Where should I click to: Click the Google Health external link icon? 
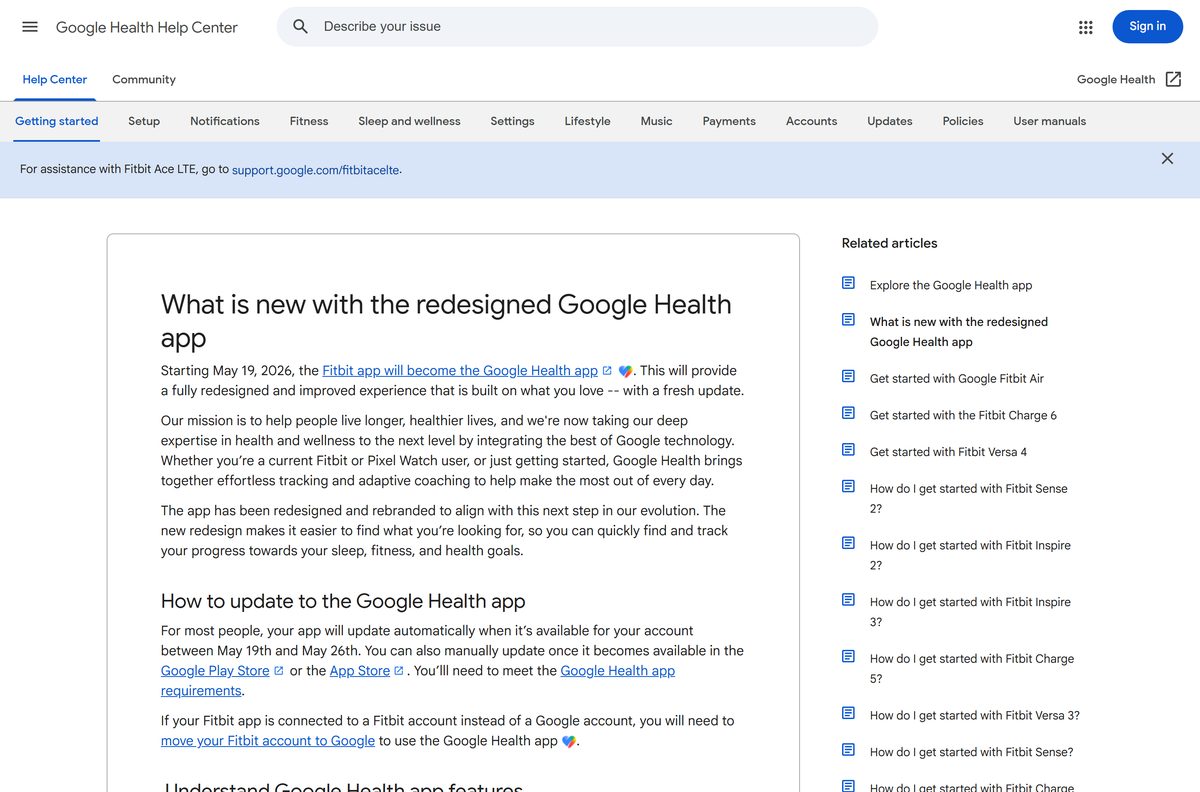[x=1174, y=79]
